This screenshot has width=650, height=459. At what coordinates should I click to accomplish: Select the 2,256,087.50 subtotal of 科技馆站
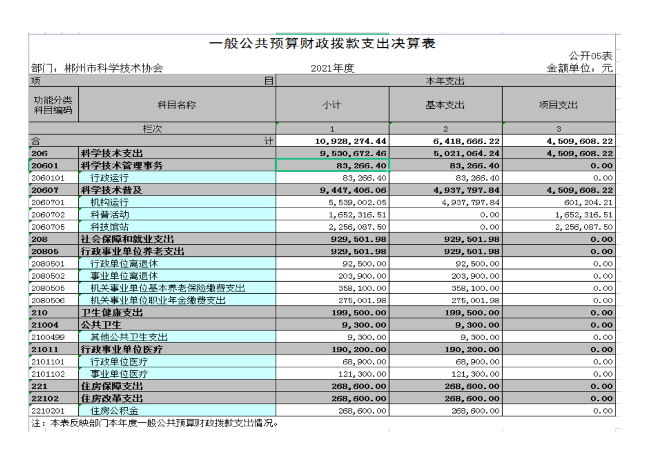pyautogui.click(x=332, y=227)
